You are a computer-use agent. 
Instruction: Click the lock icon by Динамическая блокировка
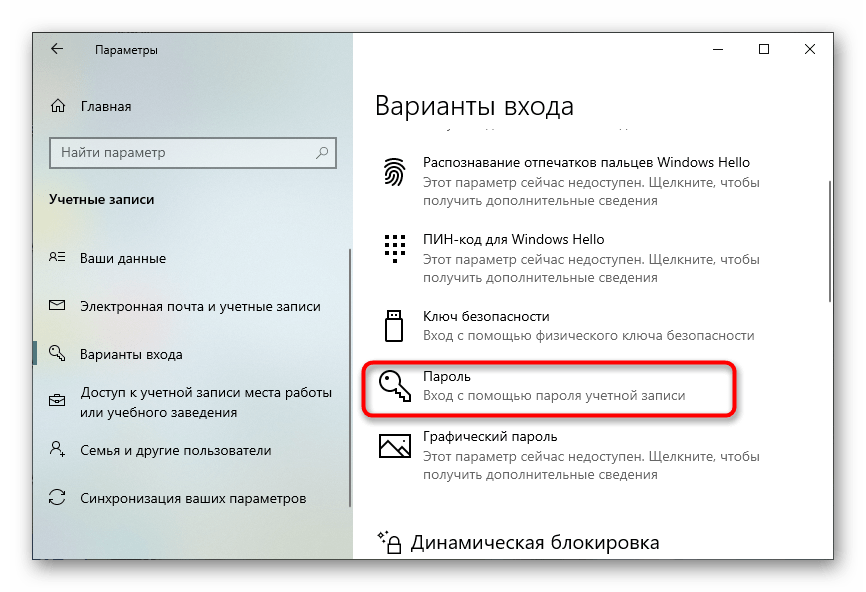(x=389, y=542)
